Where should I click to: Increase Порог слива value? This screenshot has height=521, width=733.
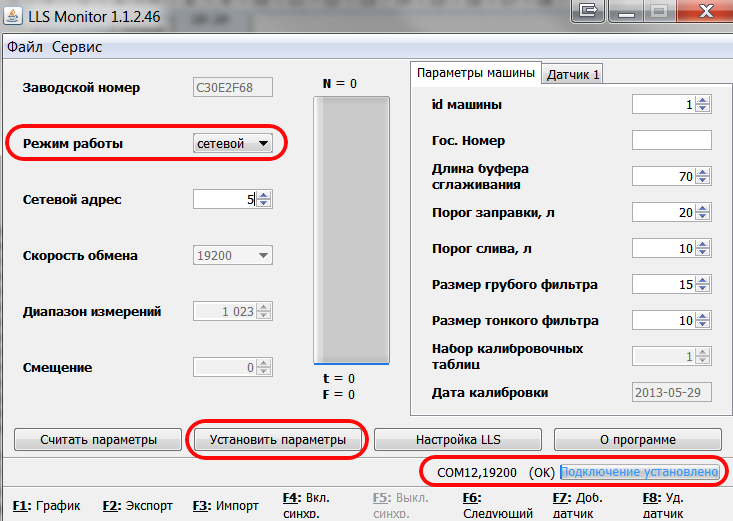[x=703, y=244]
